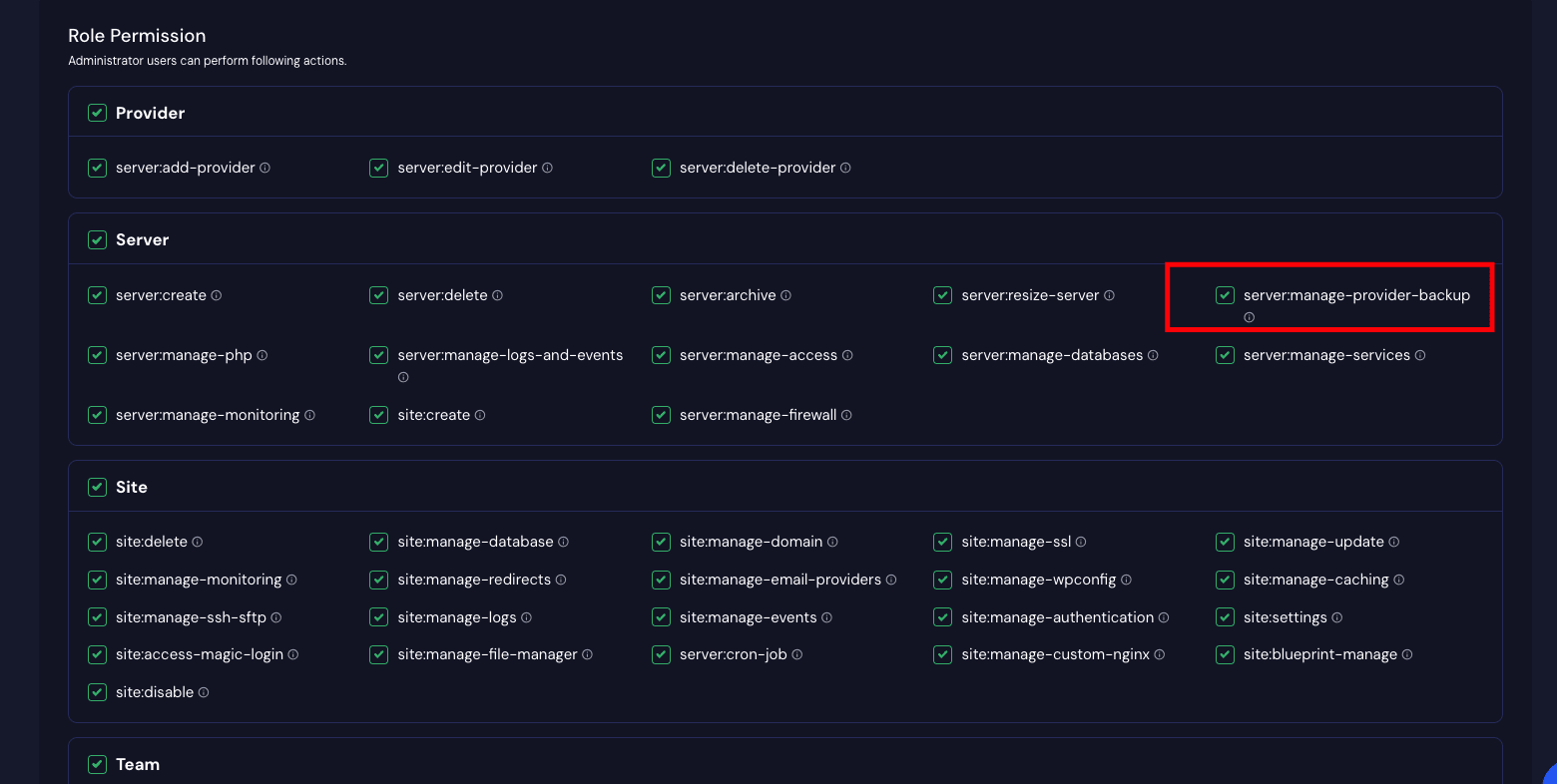Click info icon beside server:delete-provider

845,168
